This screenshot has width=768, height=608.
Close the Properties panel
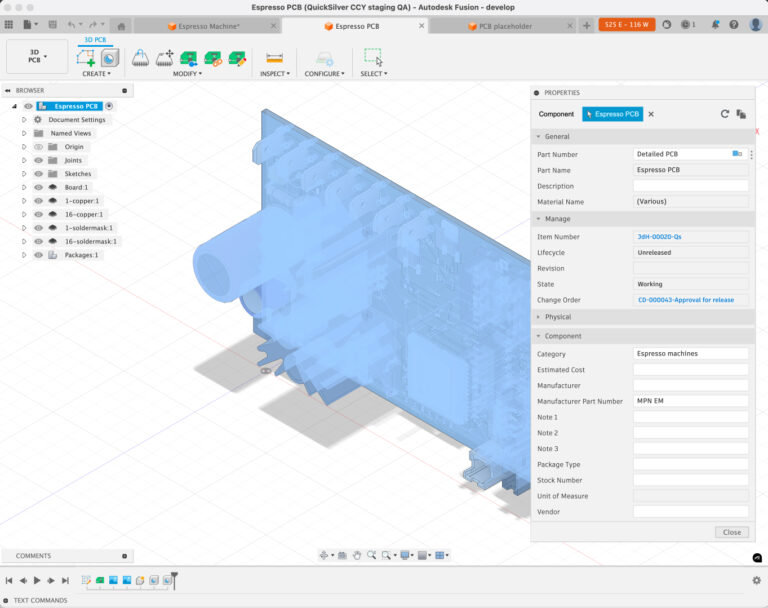pos(732,532)
